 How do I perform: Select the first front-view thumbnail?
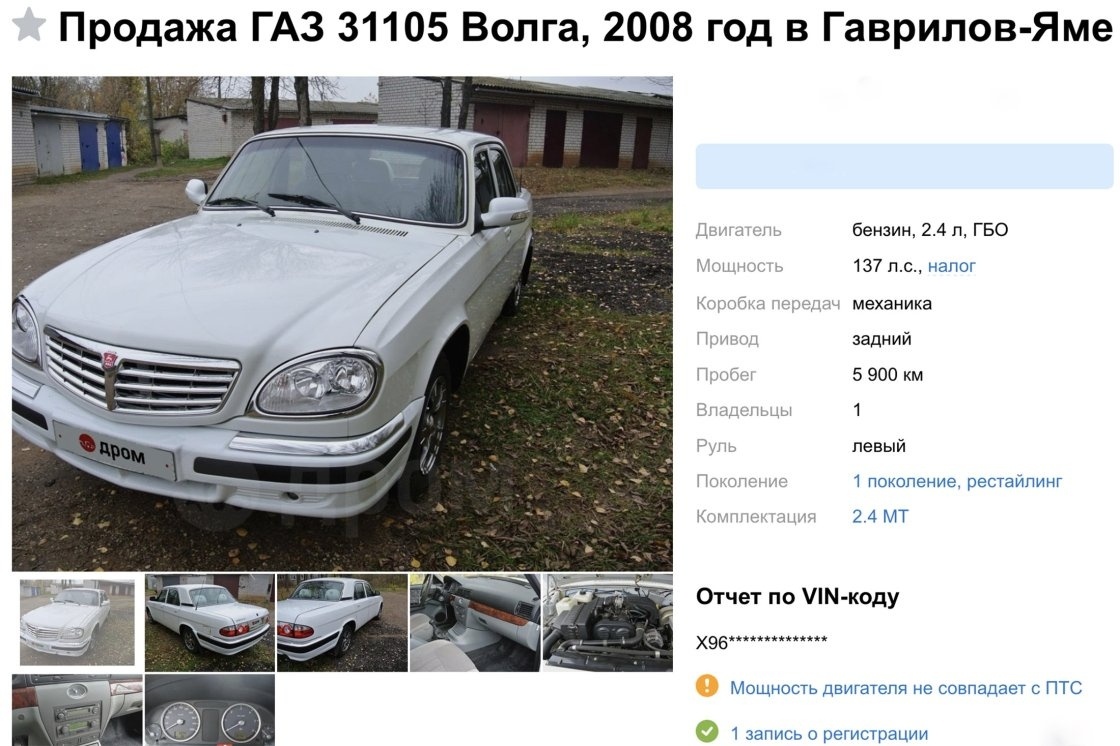pyautogui.click(x=77, y=623)
